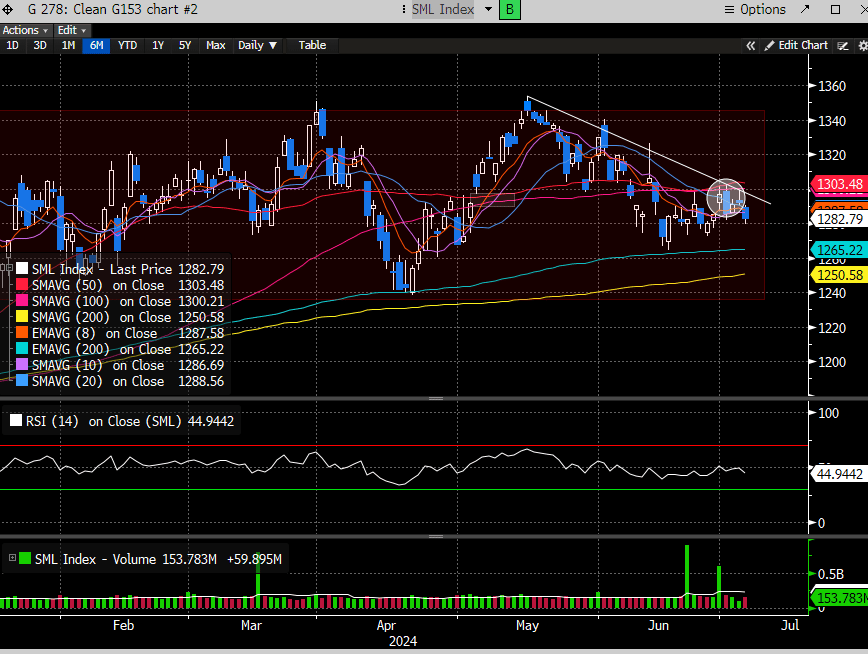The width and height of the screenshot is (868, 654).
Task: Expand the Volume legend plus box
Action: pyautogui.click(x=12, y=558)
